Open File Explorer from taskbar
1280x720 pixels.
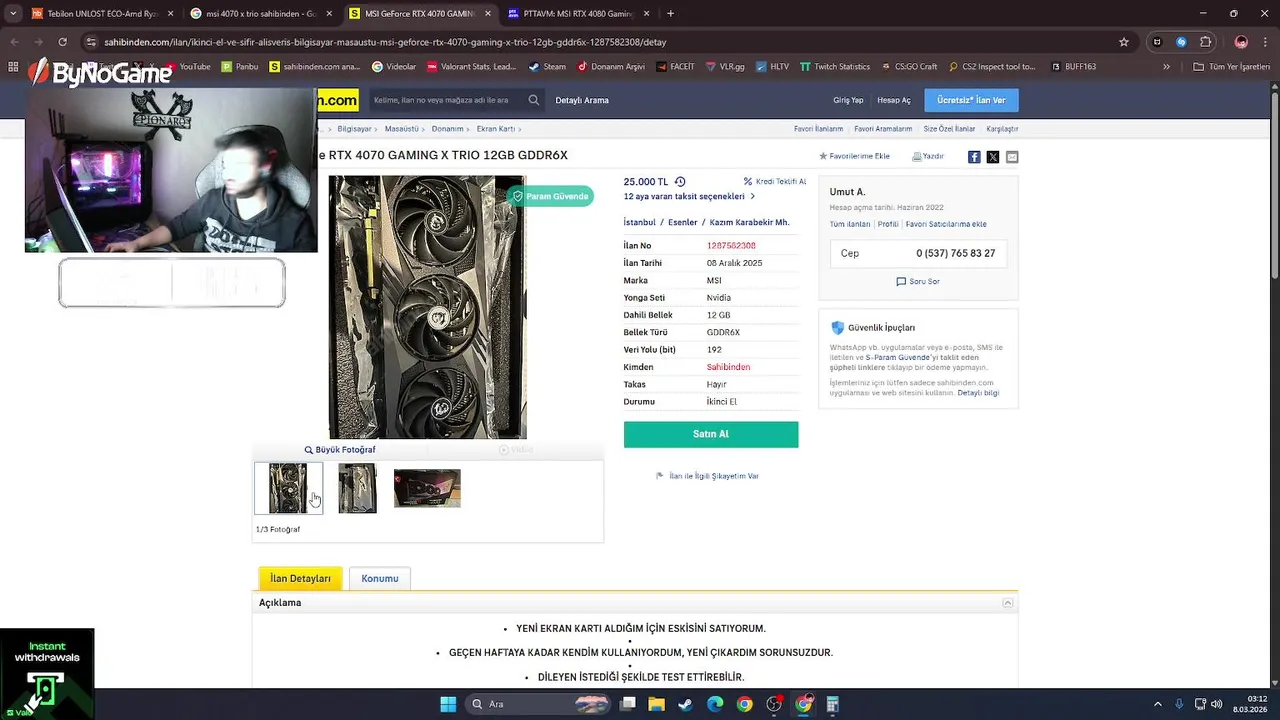656,704
